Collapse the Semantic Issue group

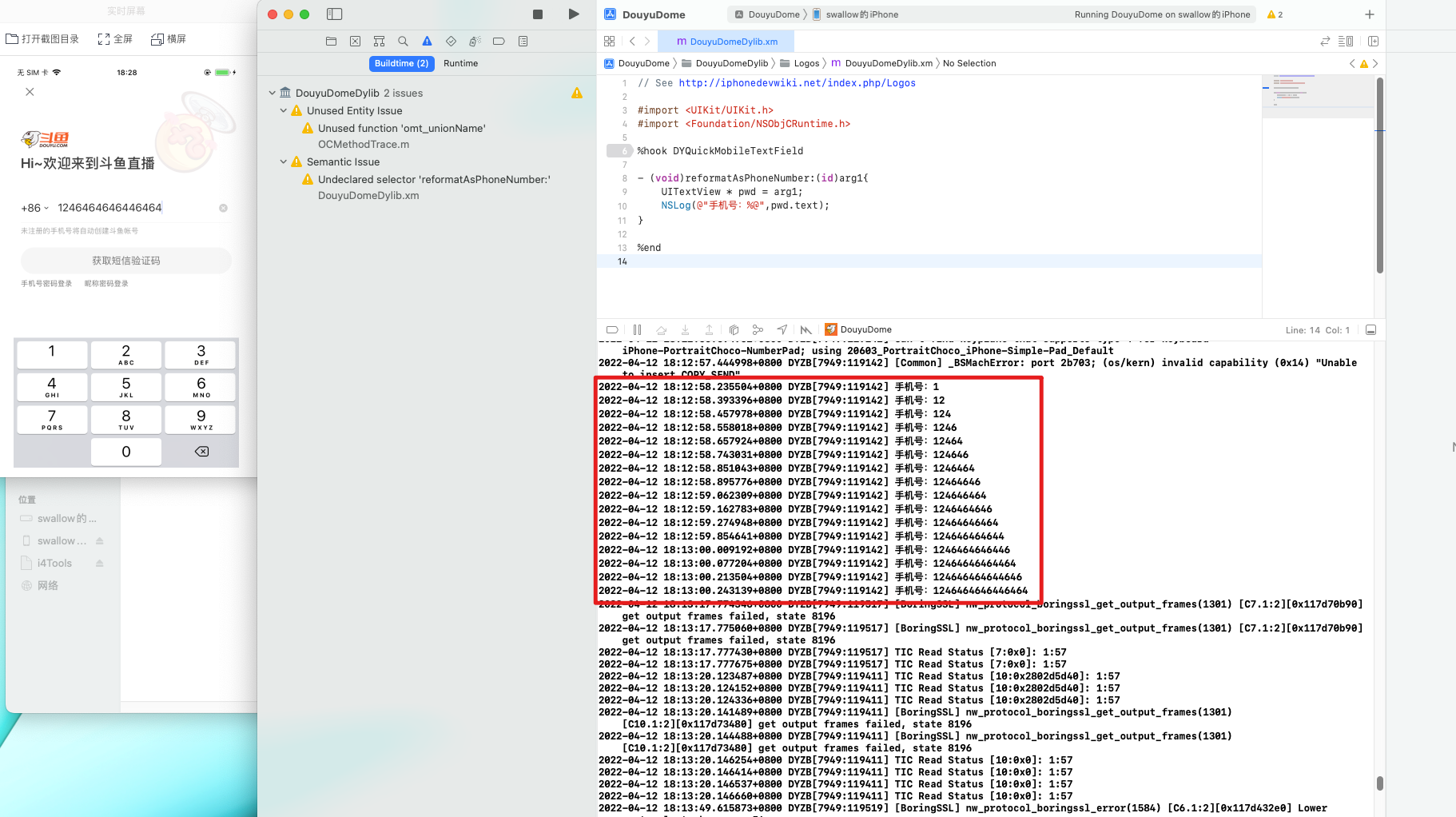284,161
